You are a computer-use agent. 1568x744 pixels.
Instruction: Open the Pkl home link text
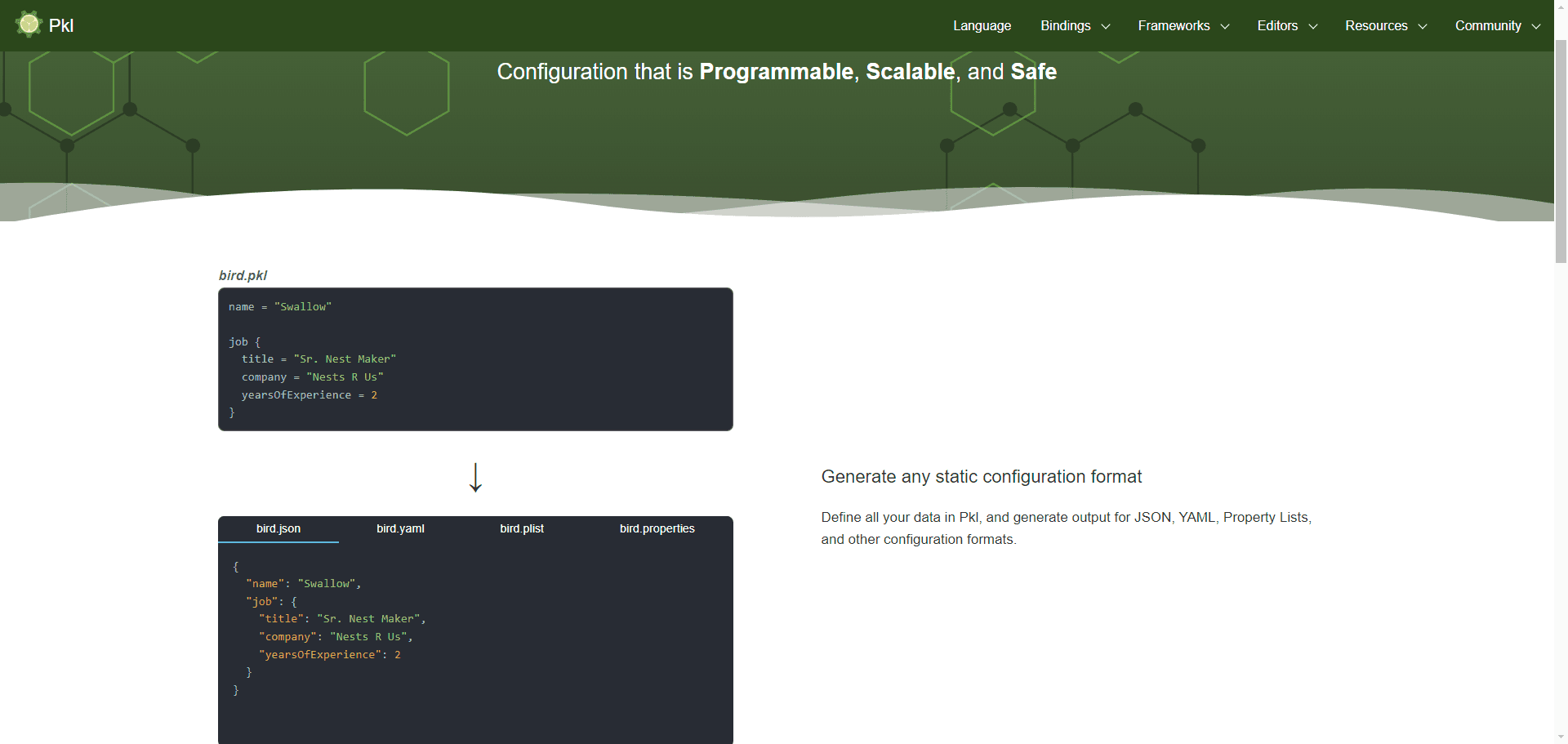pos(61,25)
